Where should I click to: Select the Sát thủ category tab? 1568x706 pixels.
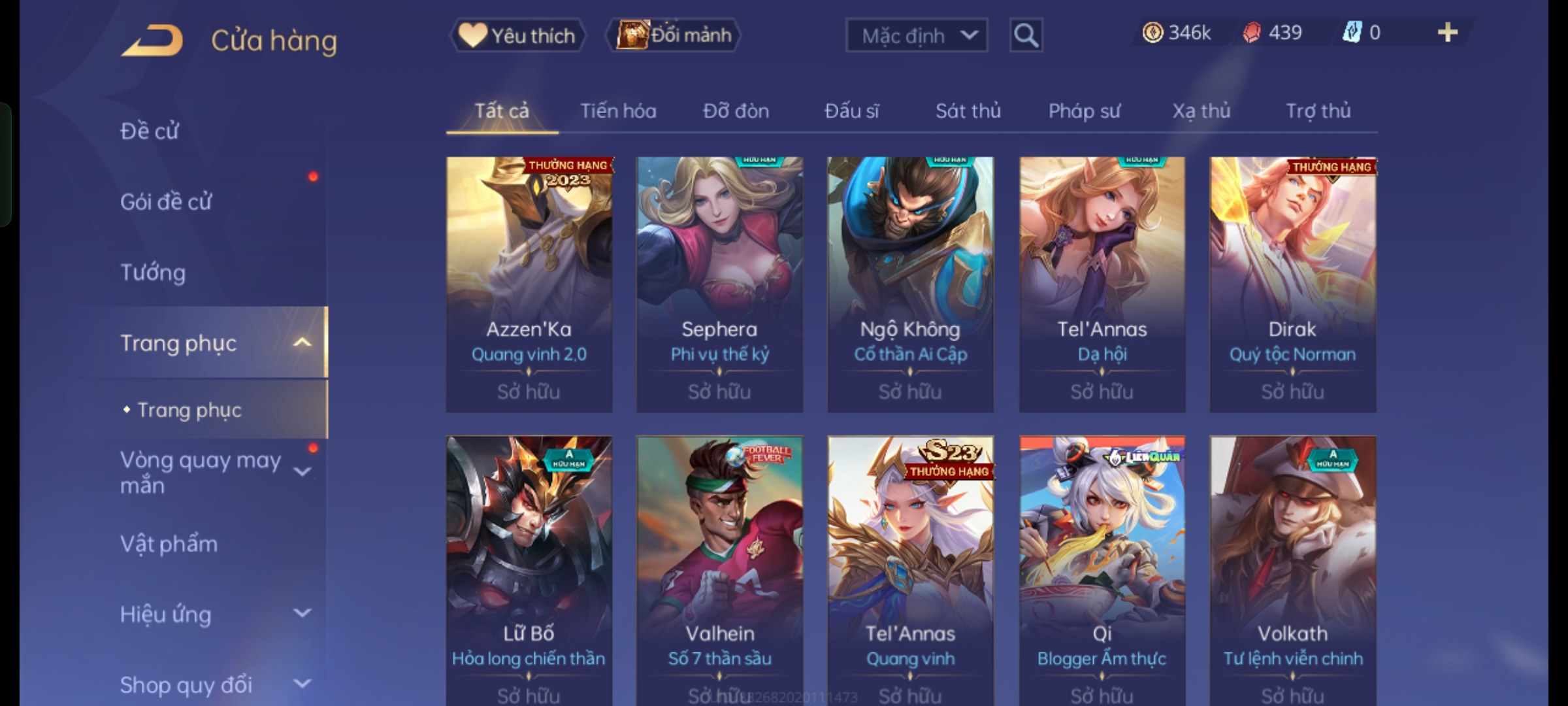point(968,111)
